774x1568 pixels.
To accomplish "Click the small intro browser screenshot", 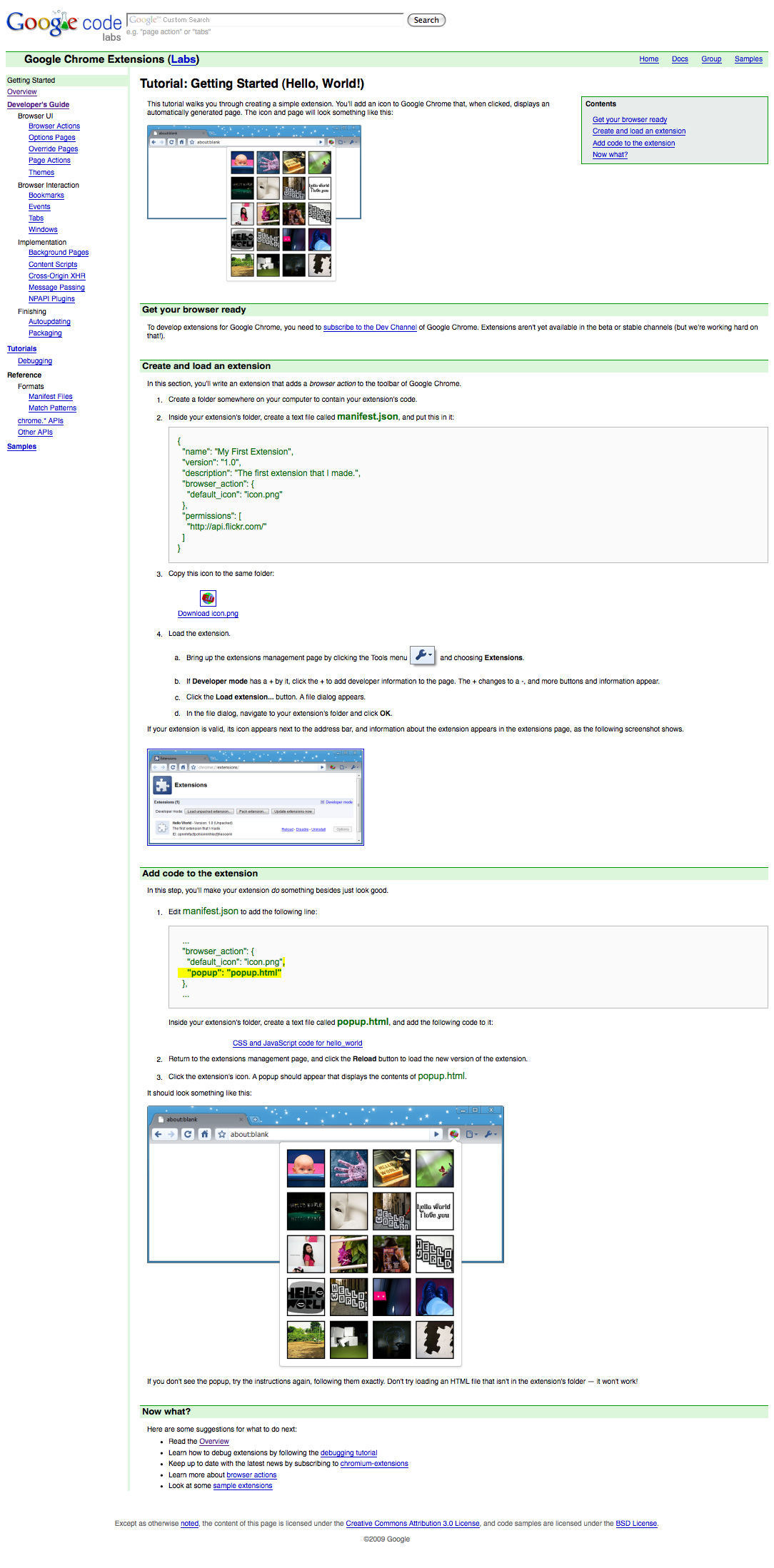I will [x=254, y=203].
